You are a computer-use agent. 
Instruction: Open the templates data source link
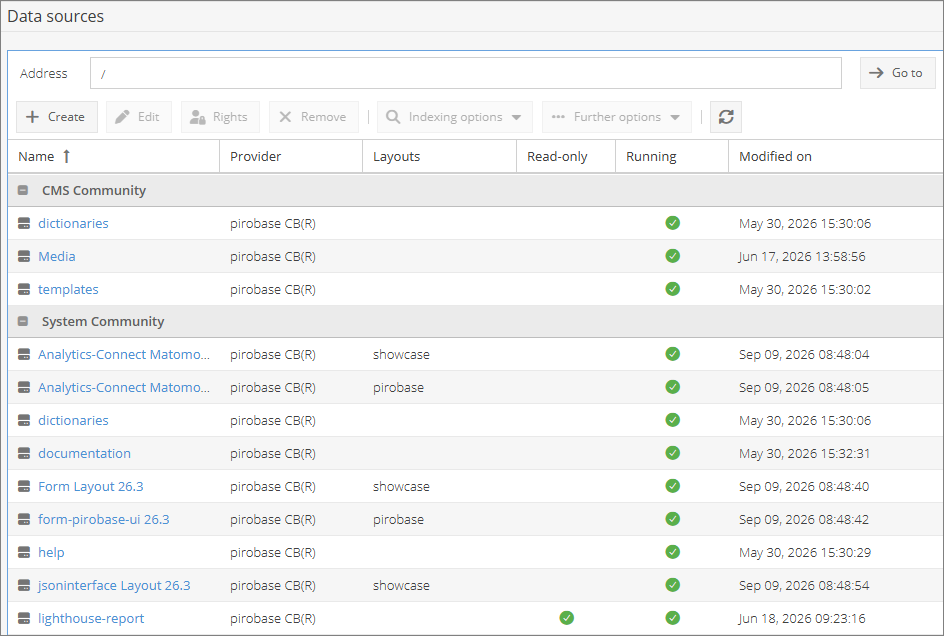coord(68,290)
